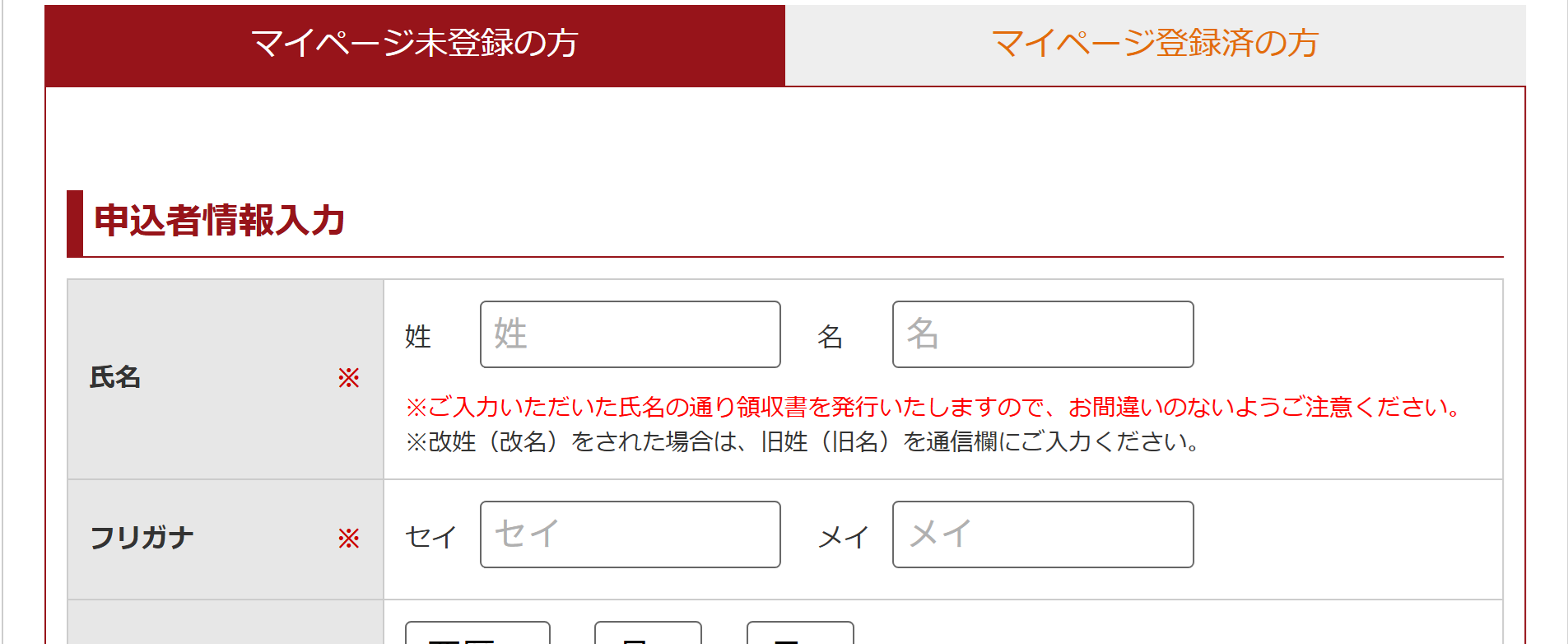This screenshot has width=1568, height=644.
Task: Switch to the マイページ登録済の方 tab
Action: (x=1155, y=44)
